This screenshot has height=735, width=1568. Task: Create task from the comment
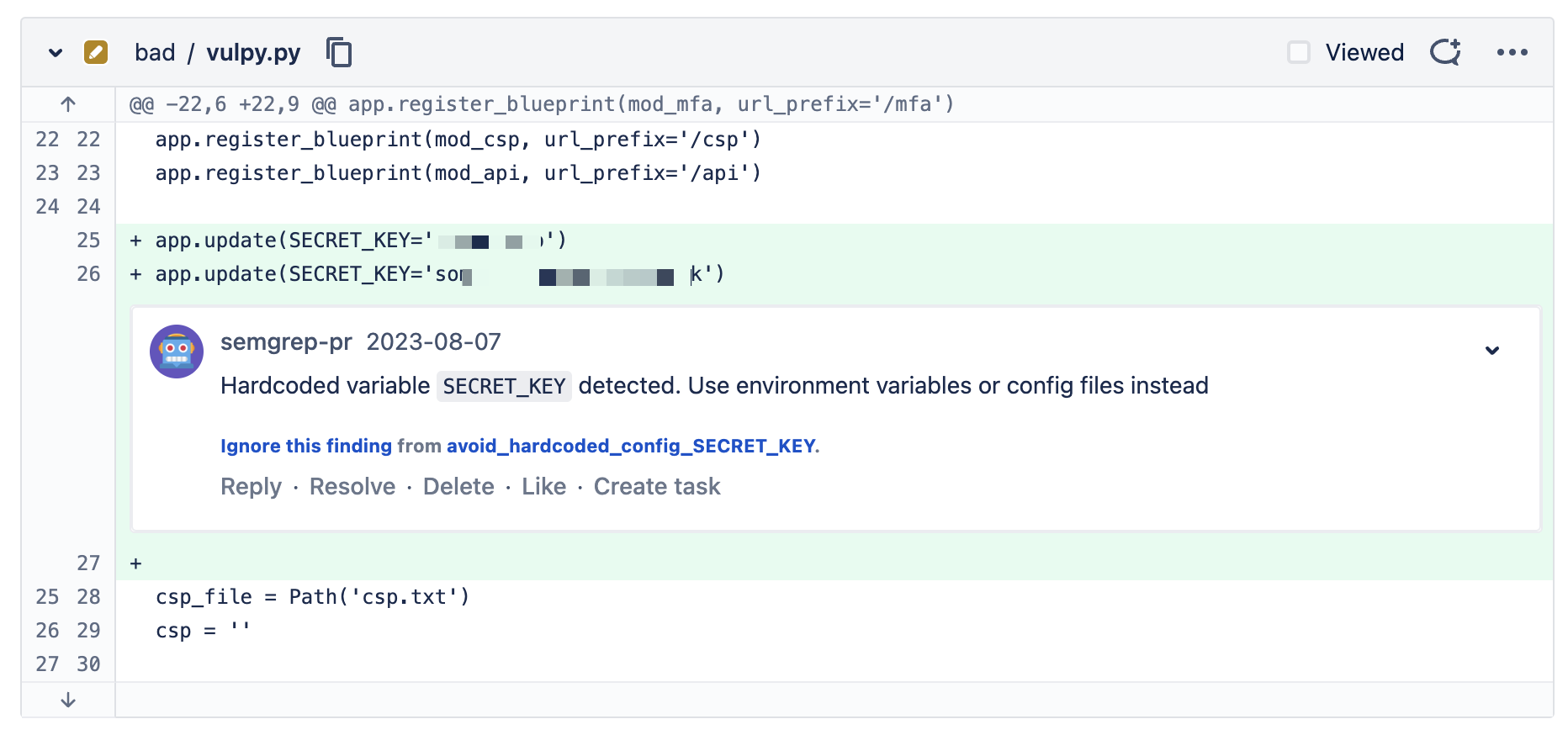tap(657, 486)
